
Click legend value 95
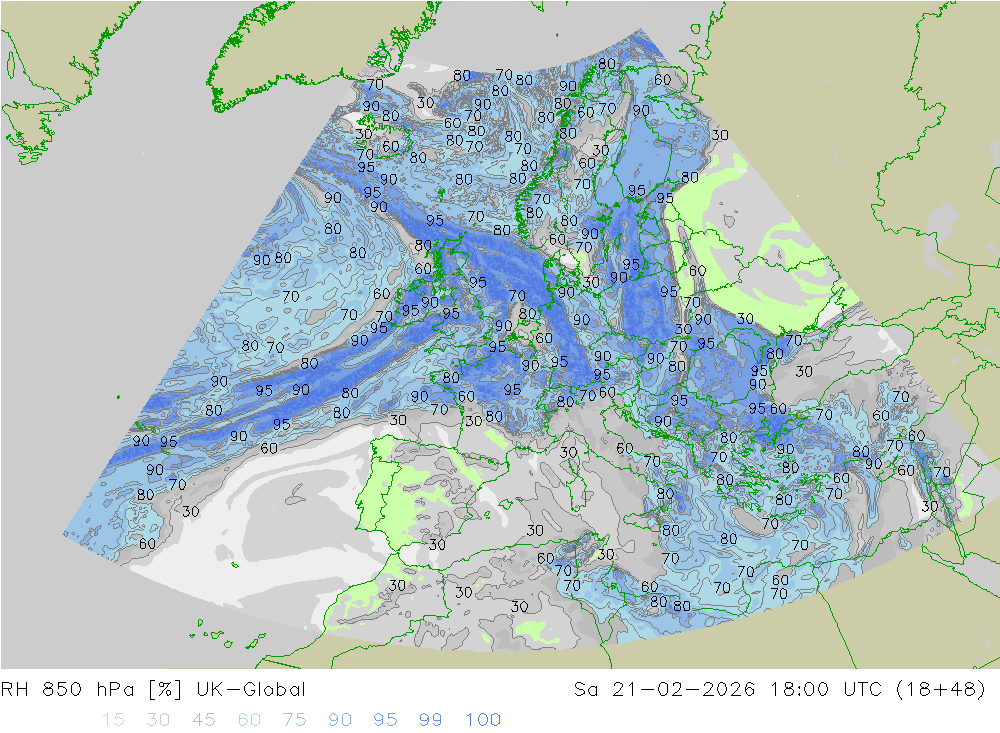point(385,720)
